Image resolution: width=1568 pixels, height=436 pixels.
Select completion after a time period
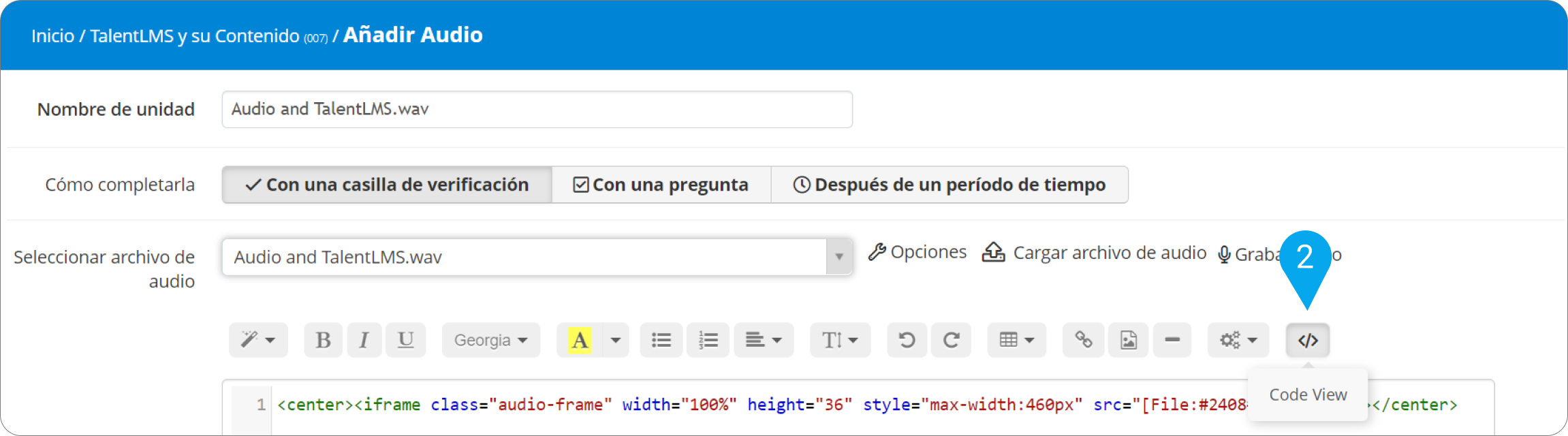pyautogui.click(x=950, y=185)
